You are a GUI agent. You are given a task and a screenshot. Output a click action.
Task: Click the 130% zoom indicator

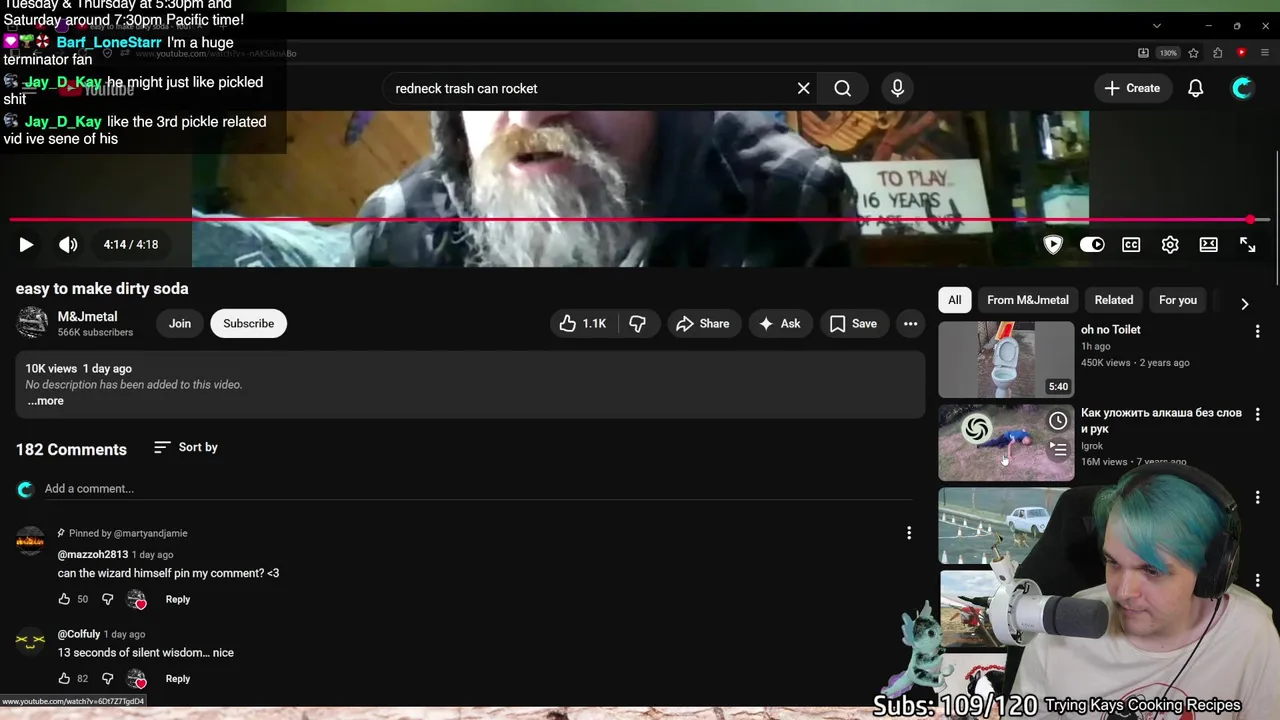pyautogui.click(x=1168, y=53)
